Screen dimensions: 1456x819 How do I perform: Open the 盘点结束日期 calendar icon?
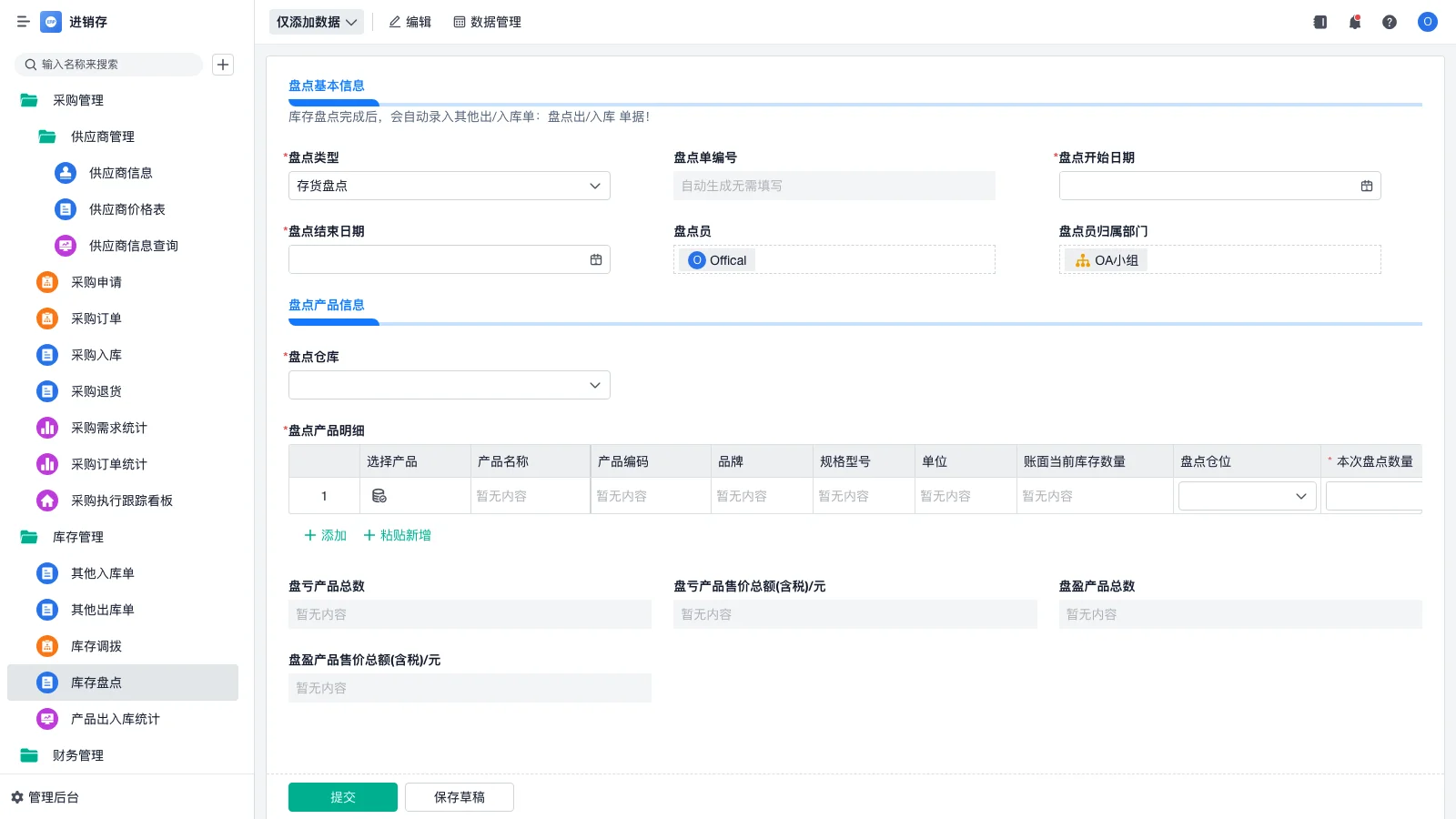click(x=596, y=259)
